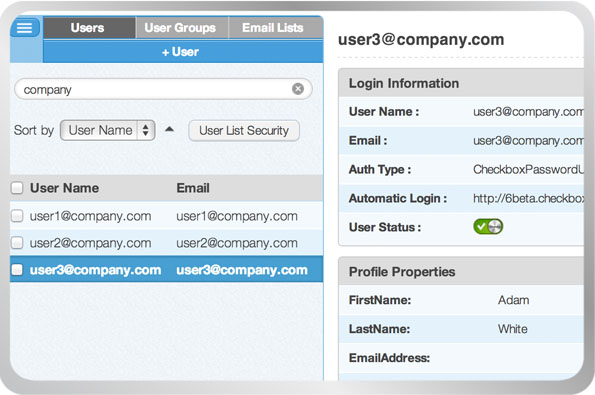Clear the search field with the X icon
This screenshot has width=595, height=395.
click(298, 89)
